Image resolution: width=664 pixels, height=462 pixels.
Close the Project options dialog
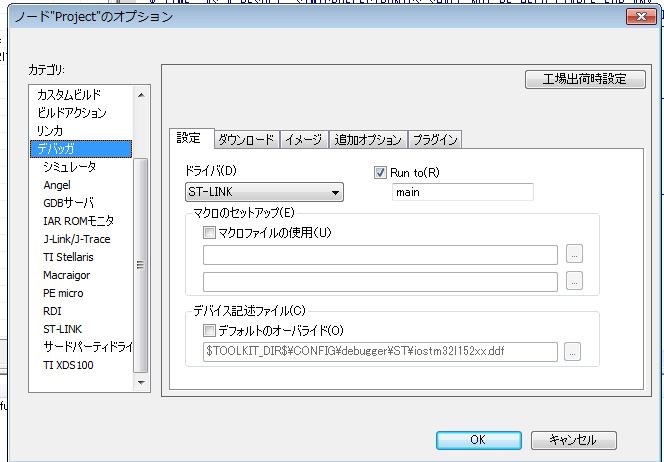tap(641, 17)
